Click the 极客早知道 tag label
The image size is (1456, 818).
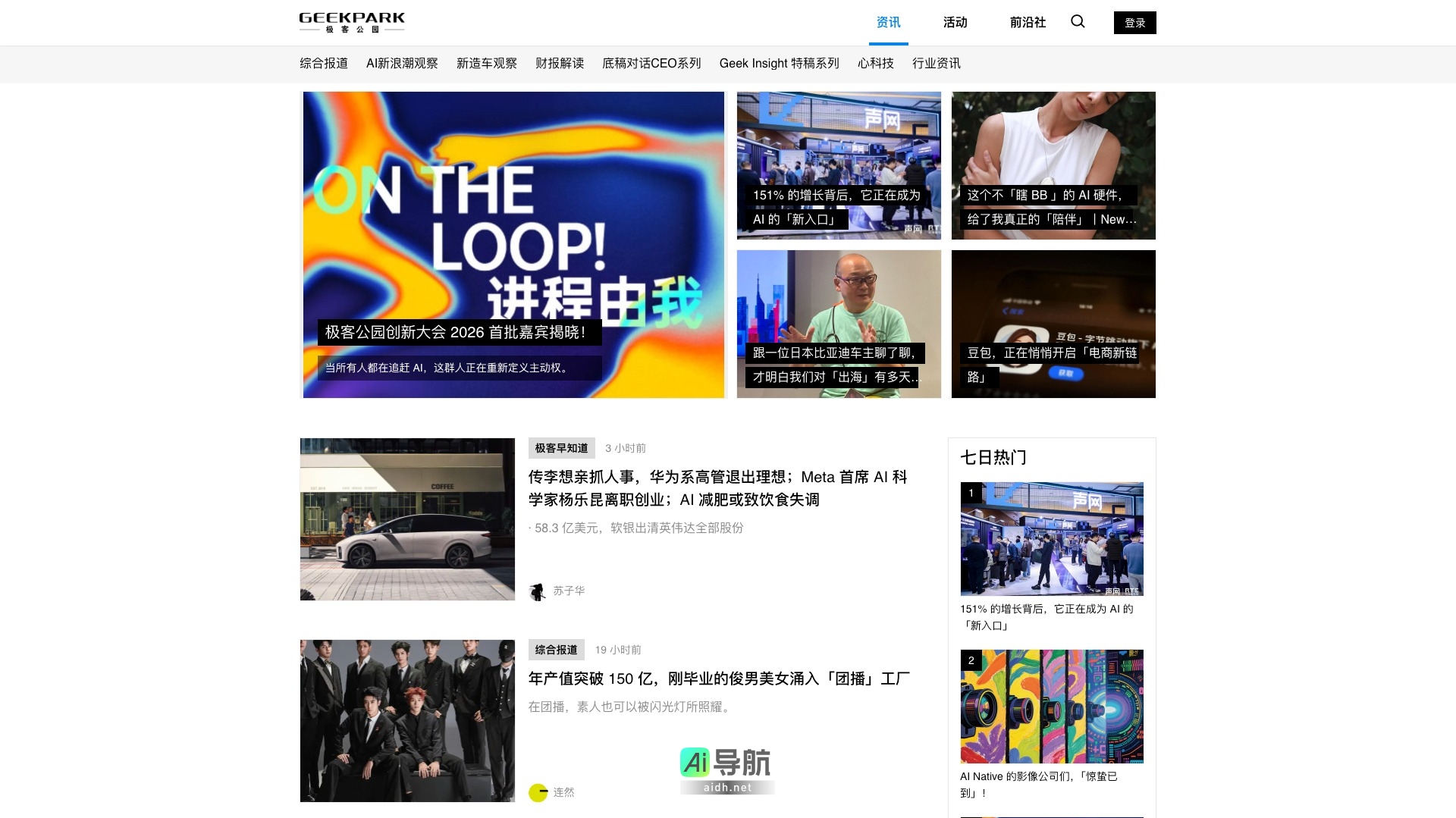pyautogui.click(x=561, y=449)
